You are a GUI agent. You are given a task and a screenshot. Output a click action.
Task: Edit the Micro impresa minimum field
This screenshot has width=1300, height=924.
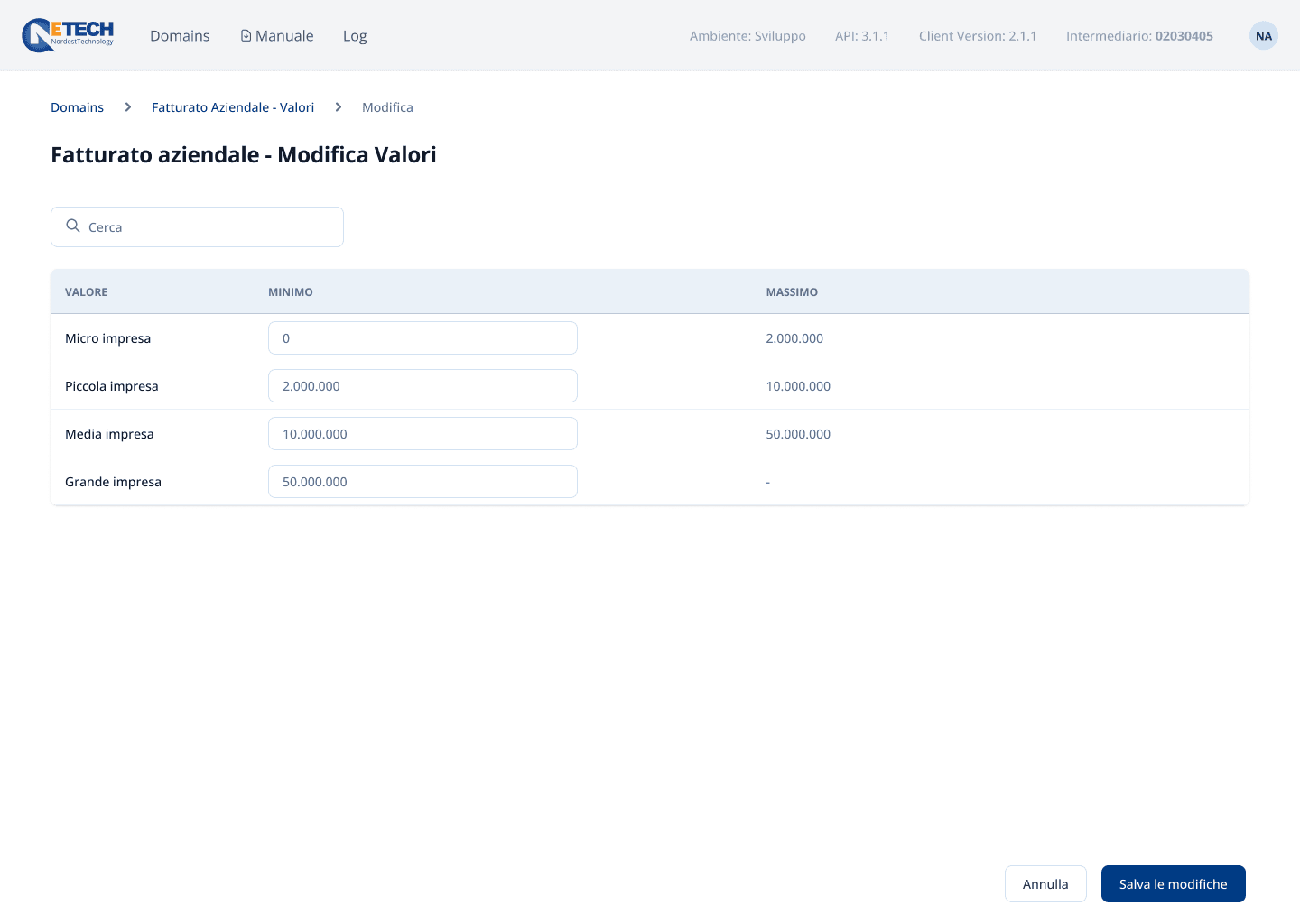[x=422, y=338]
